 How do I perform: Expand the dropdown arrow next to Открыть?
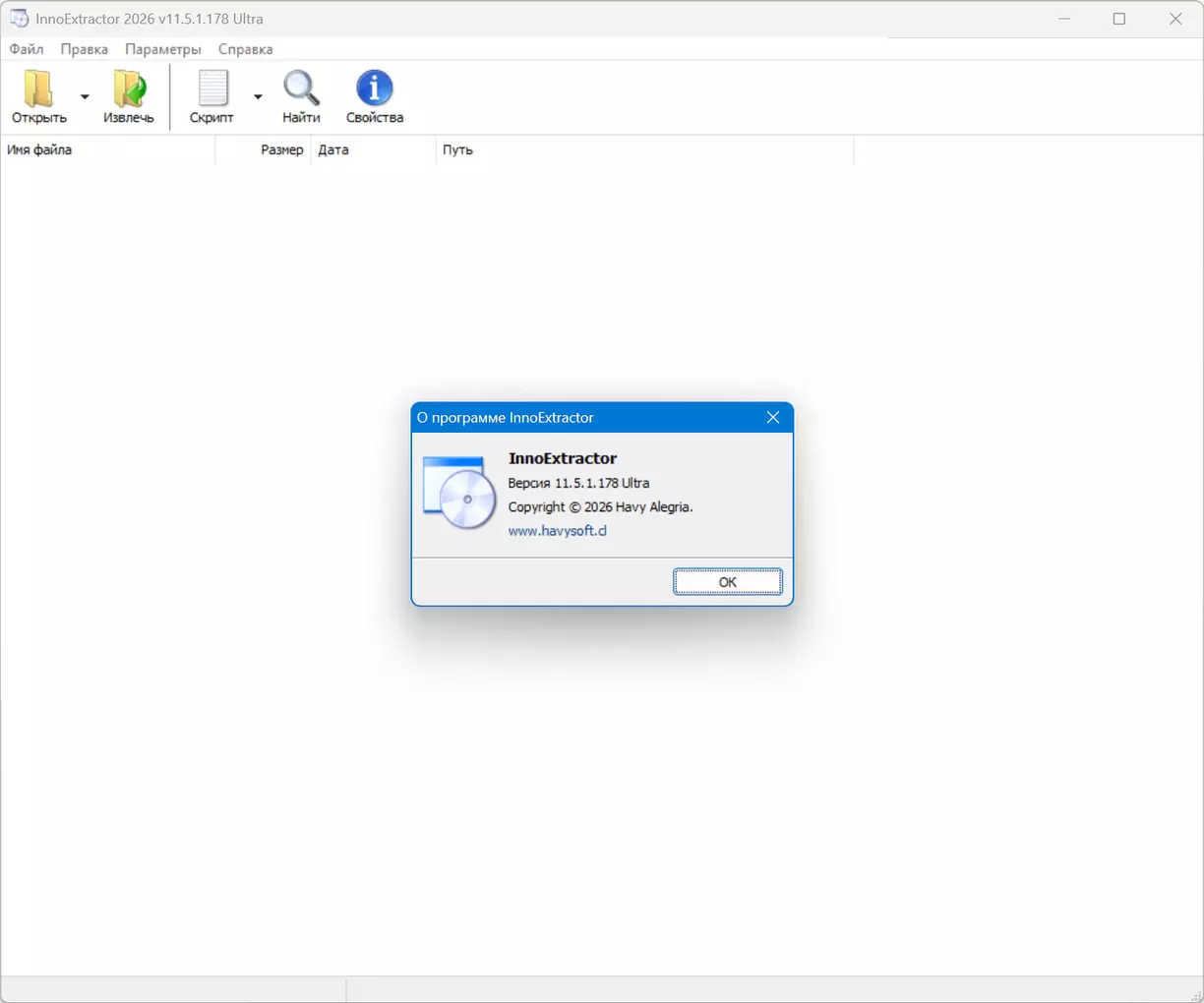point(85,96)
